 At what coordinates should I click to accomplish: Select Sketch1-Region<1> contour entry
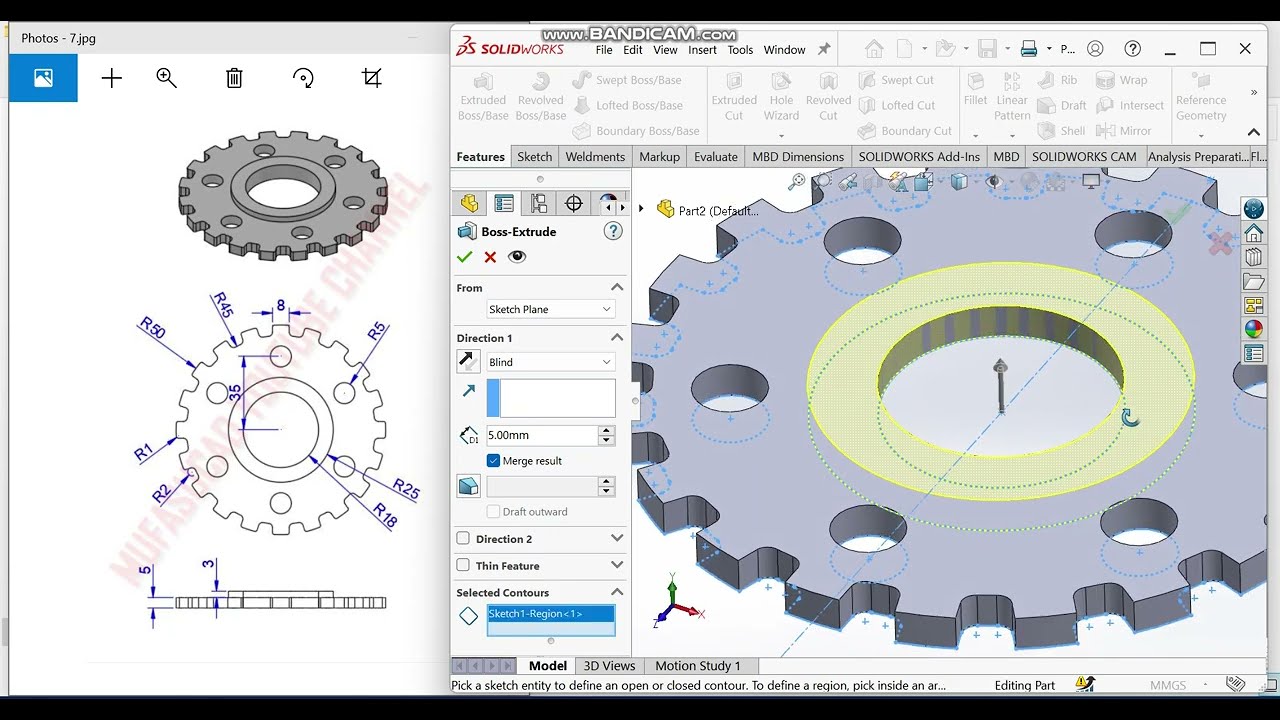(551, 614)
